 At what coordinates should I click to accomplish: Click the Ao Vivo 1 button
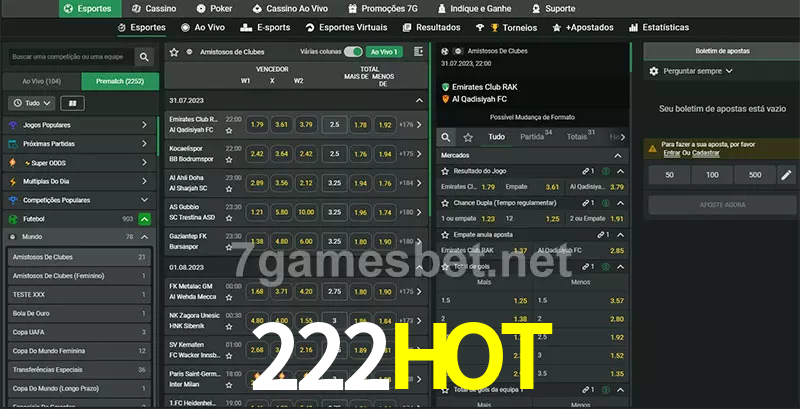pyautogui.click(x=384, y=52)
